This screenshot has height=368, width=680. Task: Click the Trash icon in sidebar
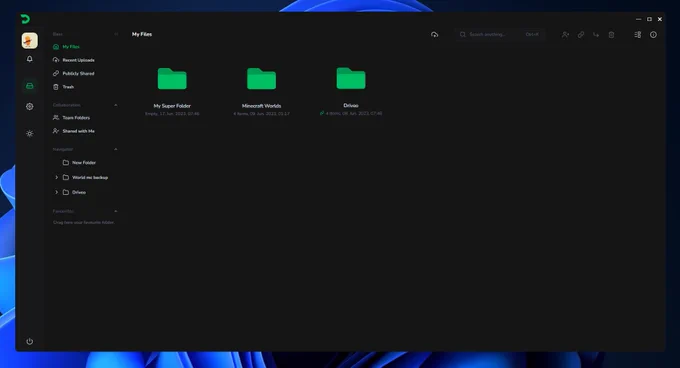pos(56,87)
